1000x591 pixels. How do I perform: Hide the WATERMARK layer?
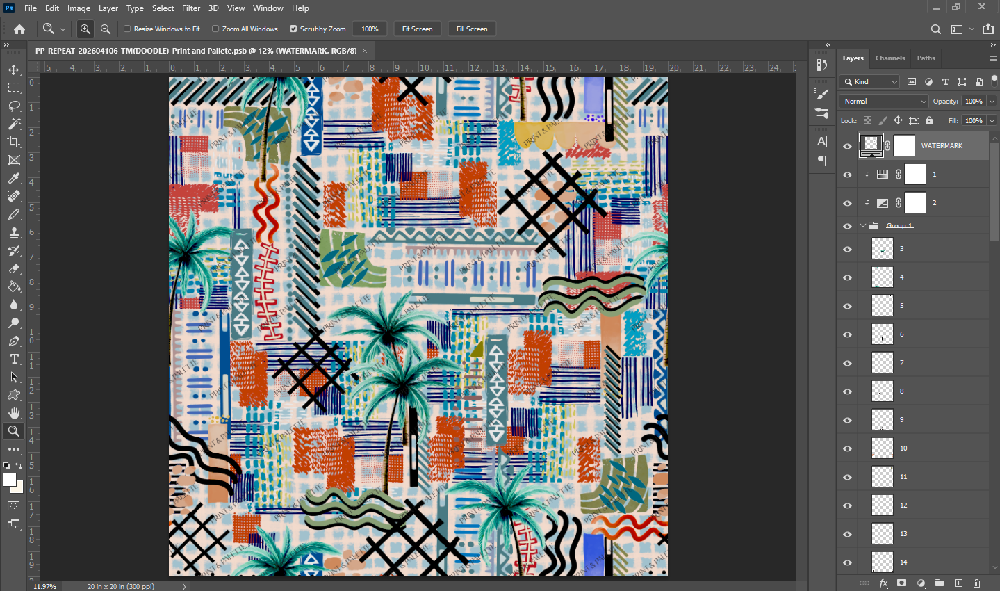(x=848, y=146)
